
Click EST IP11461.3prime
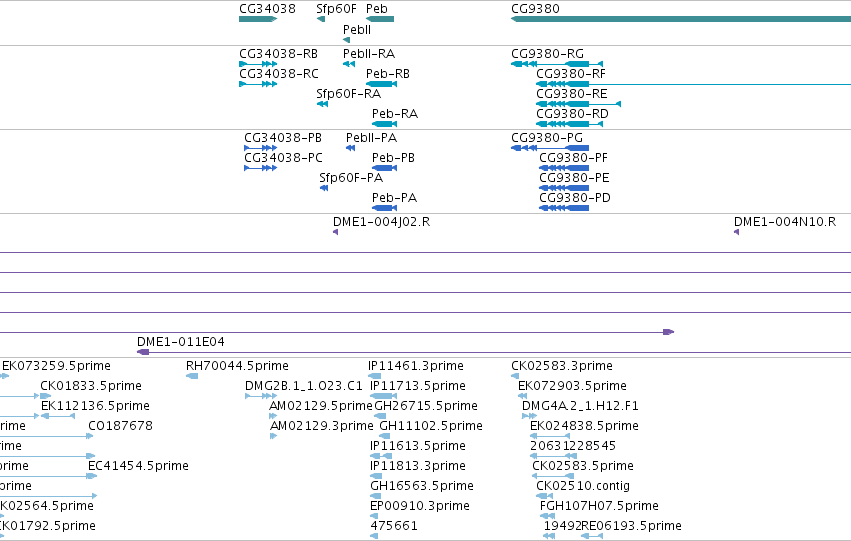click(372, 376)
